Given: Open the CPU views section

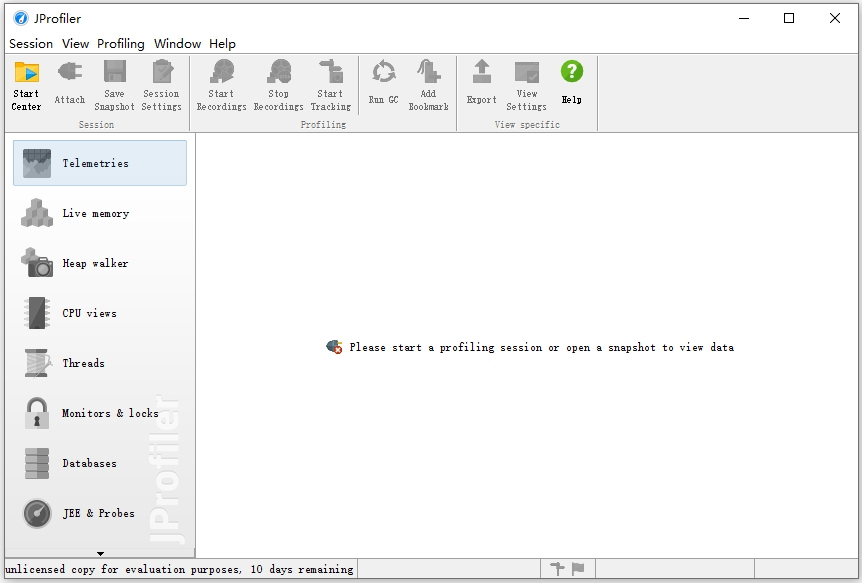Looking at the screenshot, I should [x=100, y=313].
